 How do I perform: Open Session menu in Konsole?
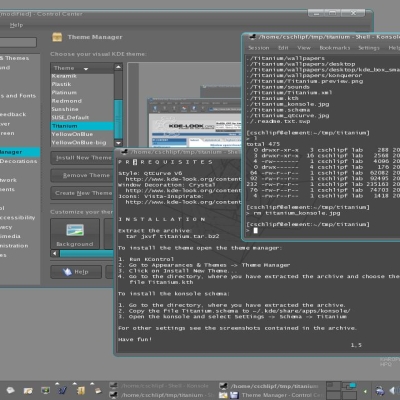point(259,48)
